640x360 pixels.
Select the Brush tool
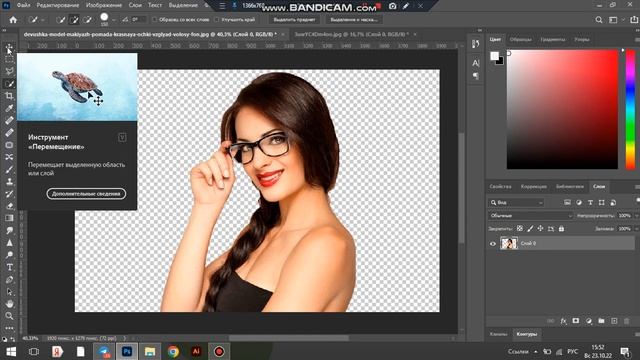(9, 169)
